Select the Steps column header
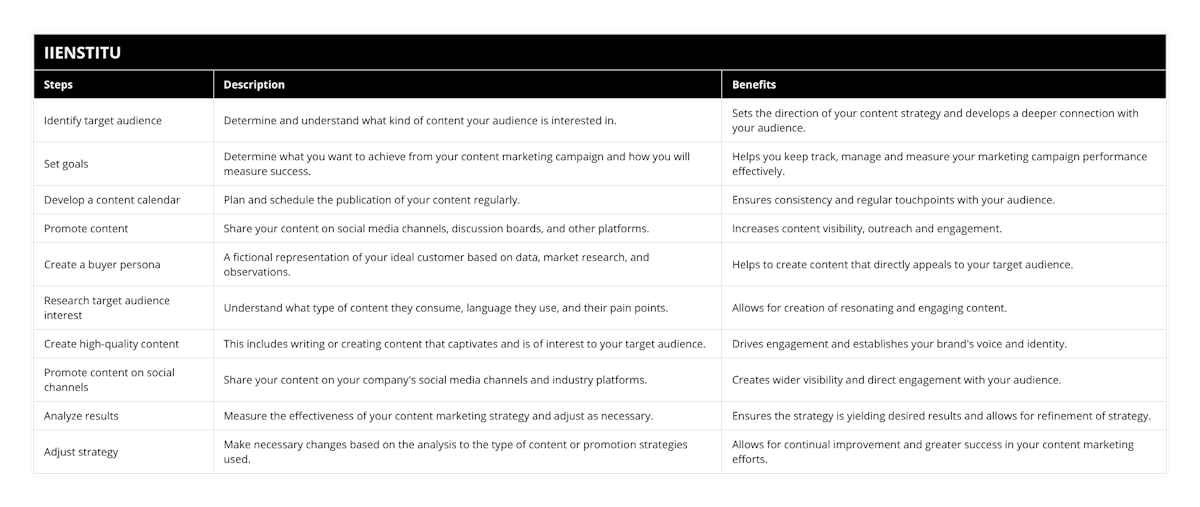The height and width of the screenshot is (507, 1200). [59, 85]
